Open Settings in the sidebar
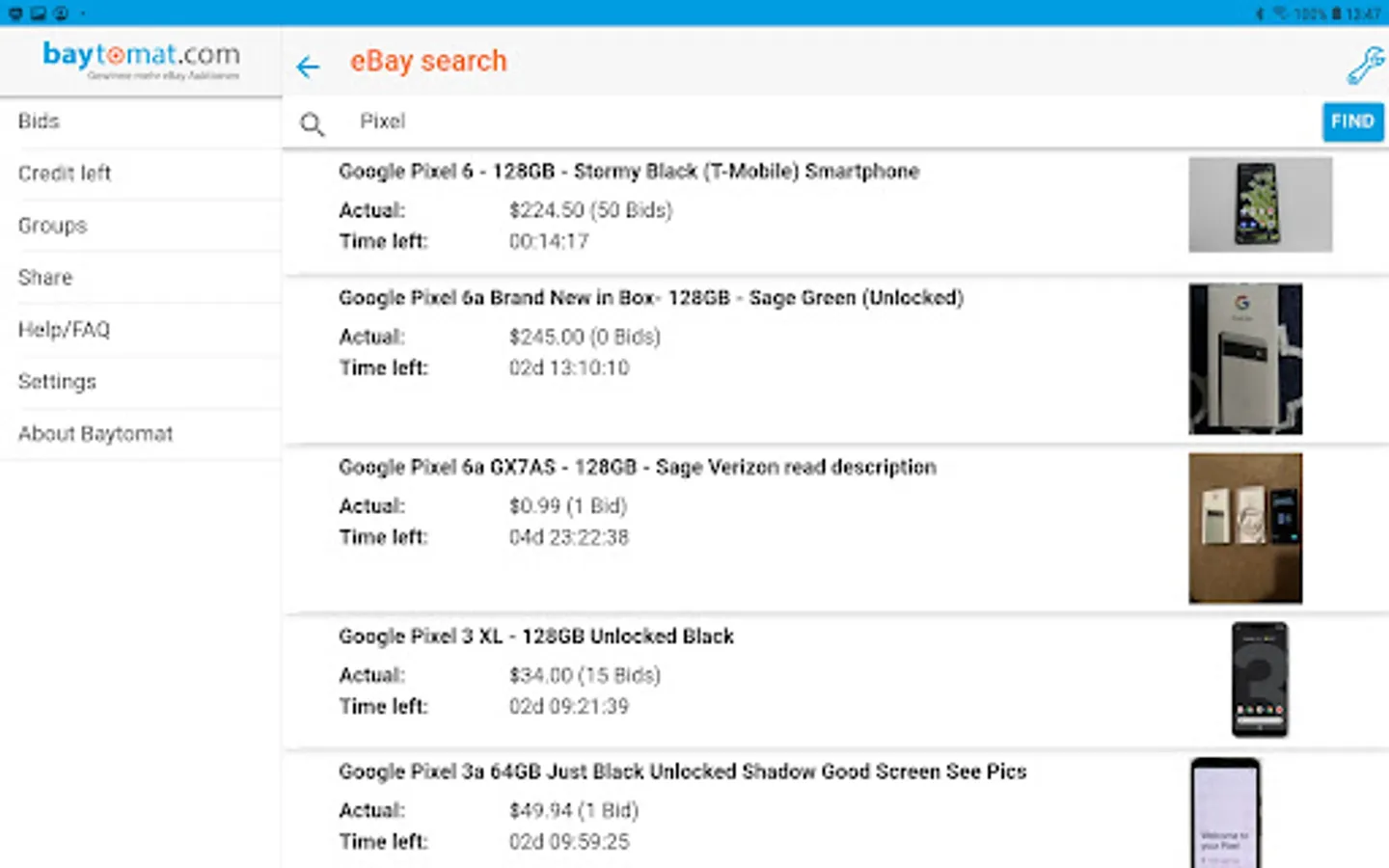This screenshot has height=868, width=1389. [x=141, y=382]
